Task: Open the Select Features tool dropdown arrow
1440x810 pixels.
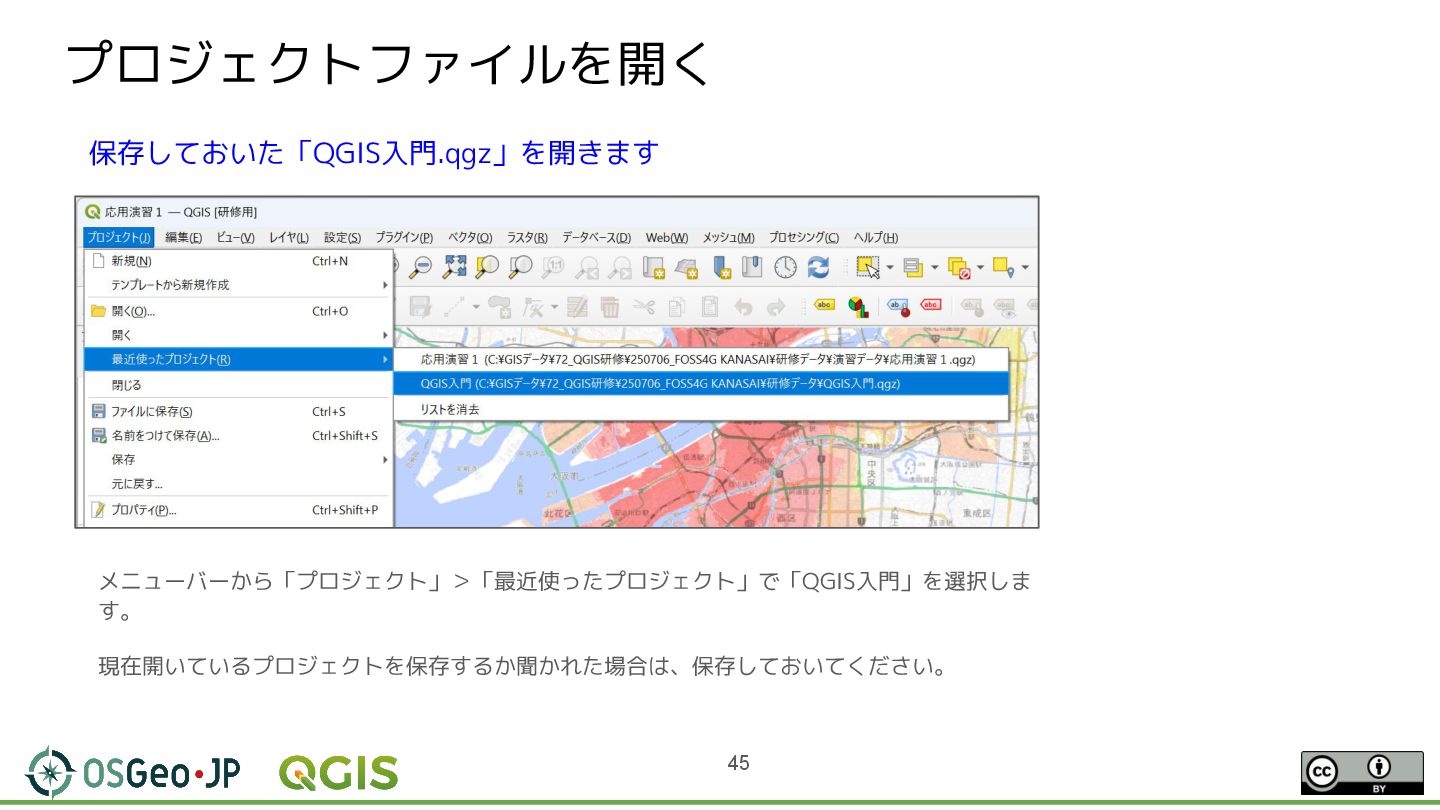Action: [889, 268]
